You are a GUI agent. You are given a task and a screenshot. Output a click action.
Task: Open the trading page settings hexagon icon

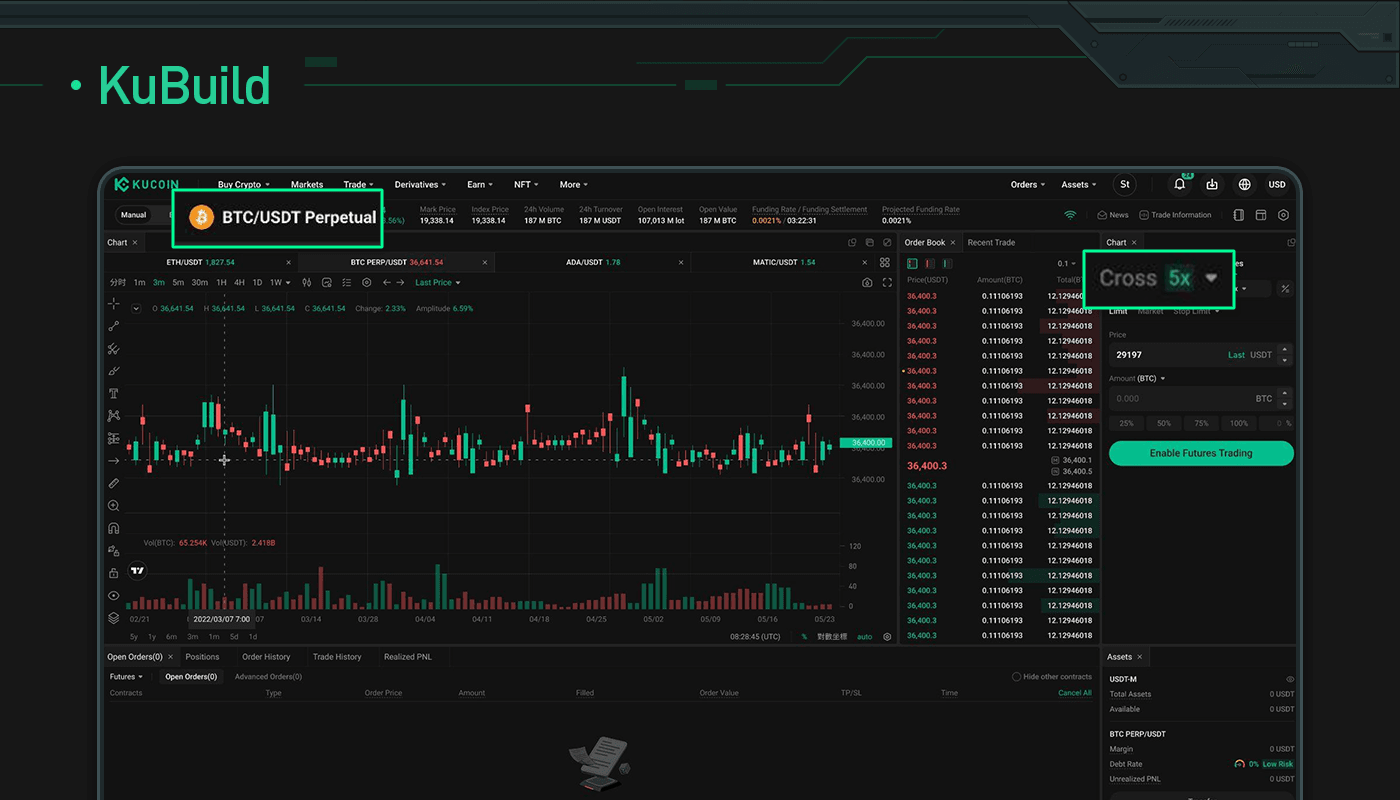pyautogui.click(x=1284, y=215)
